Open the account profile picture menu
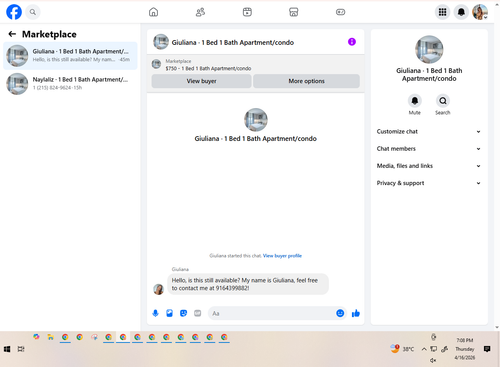Viewport: 500px width, 367px height. pos(480,12)
